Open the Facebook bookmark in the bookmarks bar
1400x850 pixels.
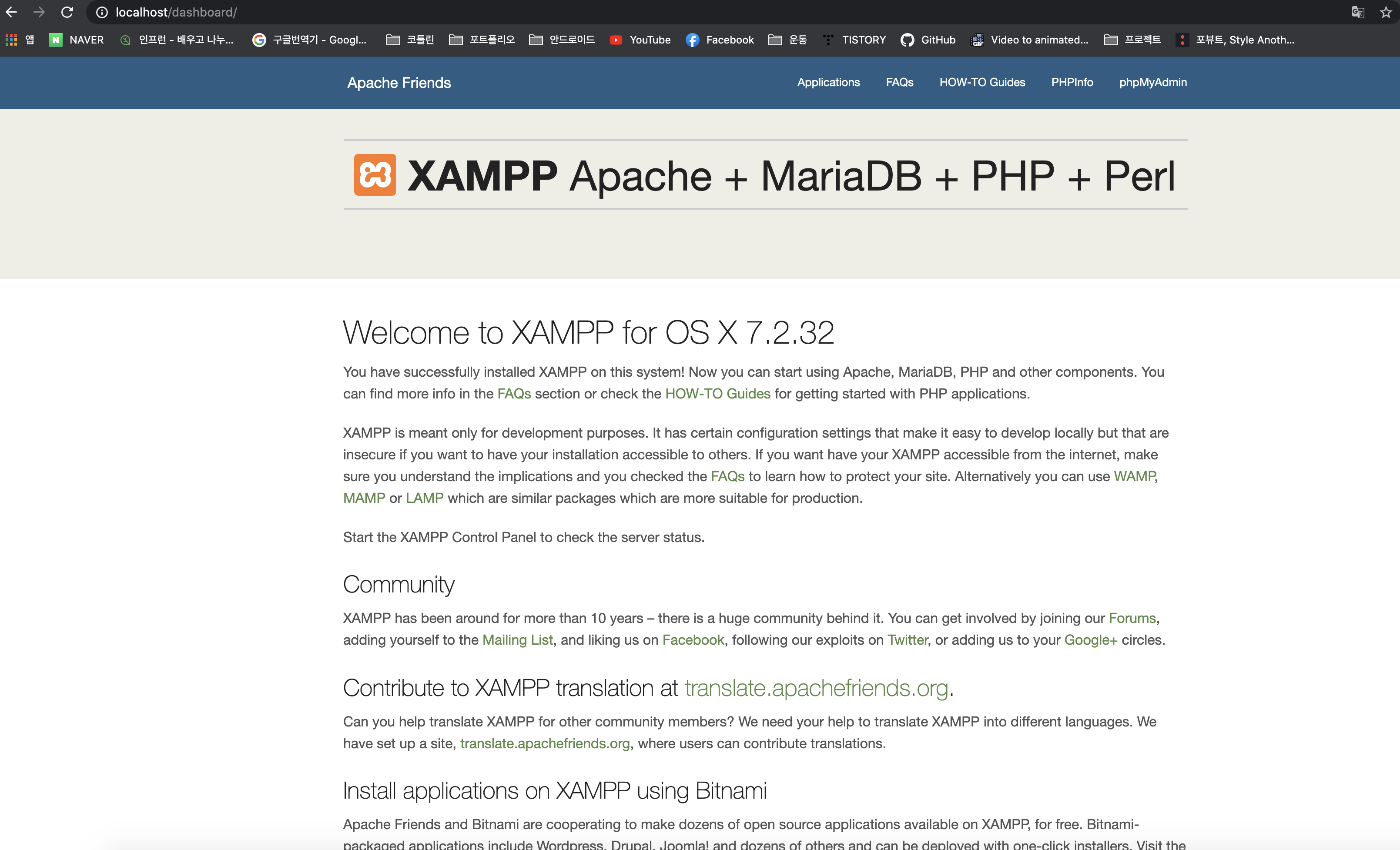pyautogui.click(x=720, y=40)
